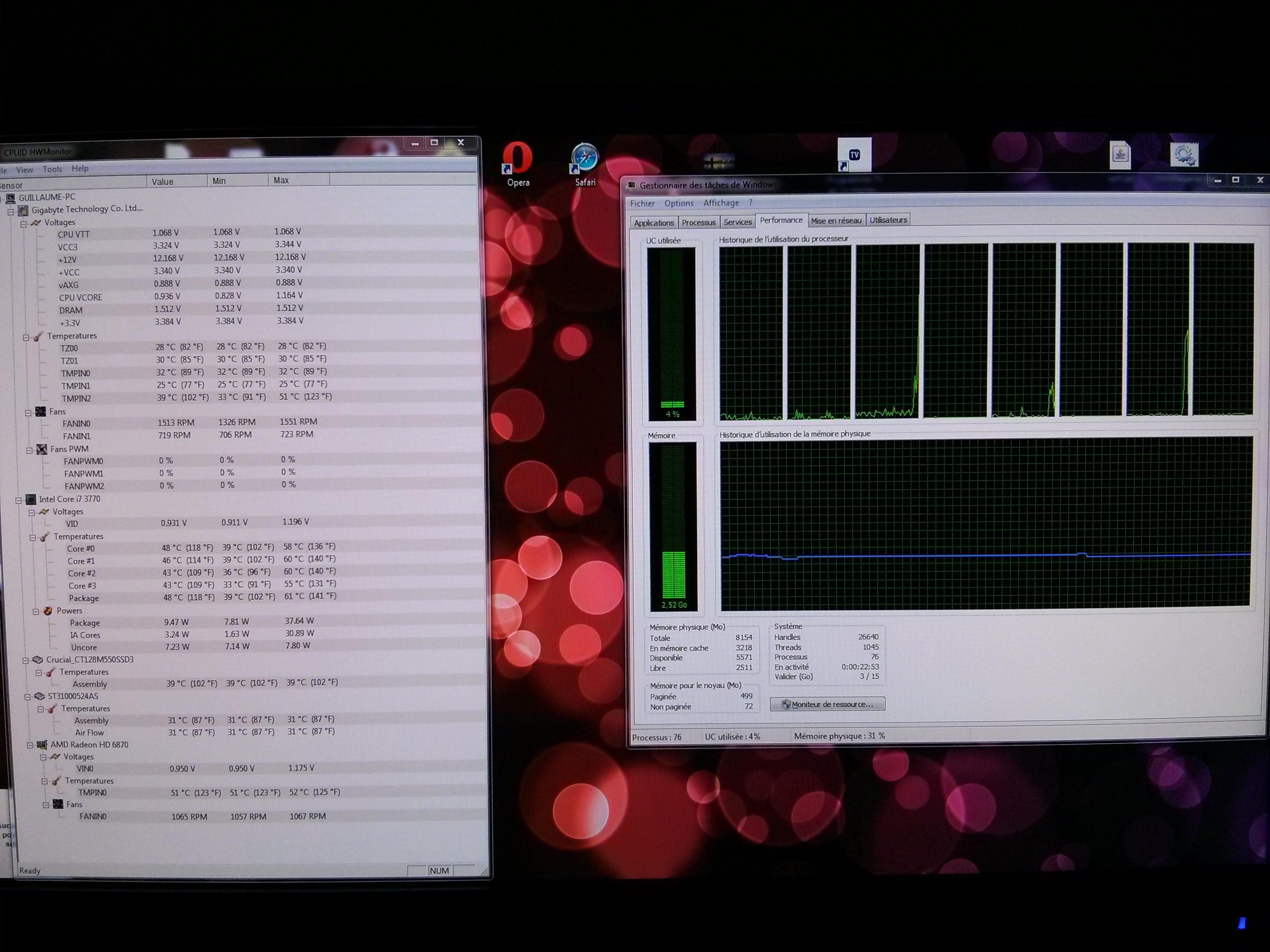1270x952 pixels.
Task: Click the ST31000524AS hard drive icon
Action: click(40, 696)
